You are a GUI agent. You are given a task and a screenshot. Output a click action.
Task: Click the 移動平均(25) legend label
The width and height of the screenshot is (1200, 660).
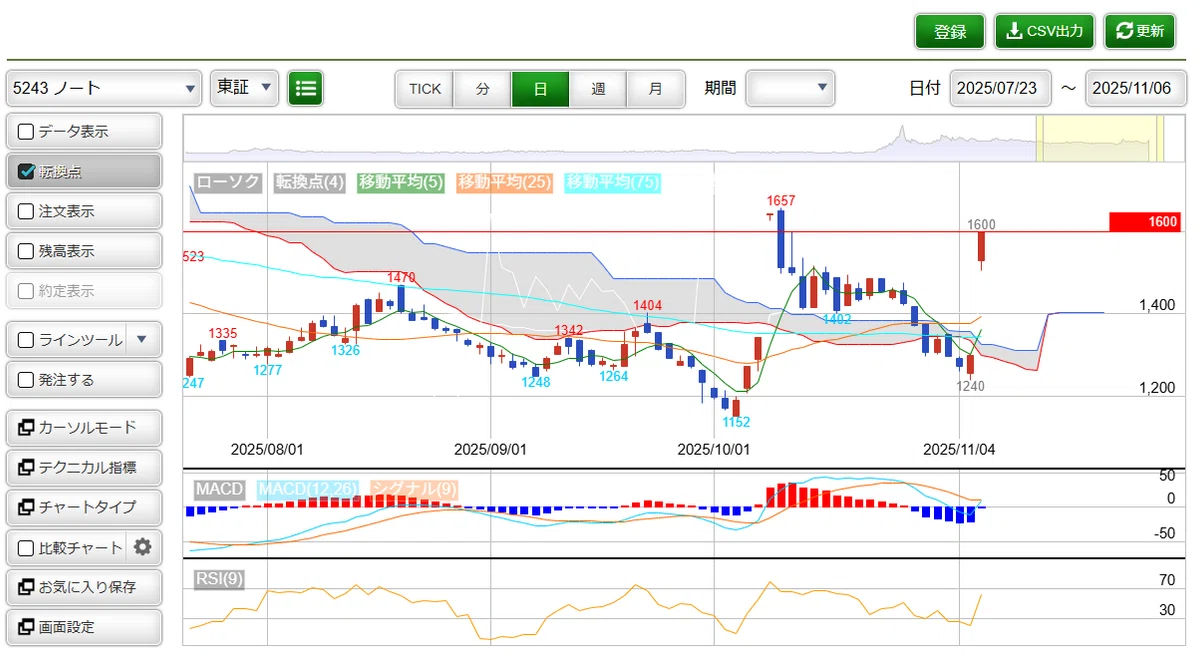click(x=504, y=183)
